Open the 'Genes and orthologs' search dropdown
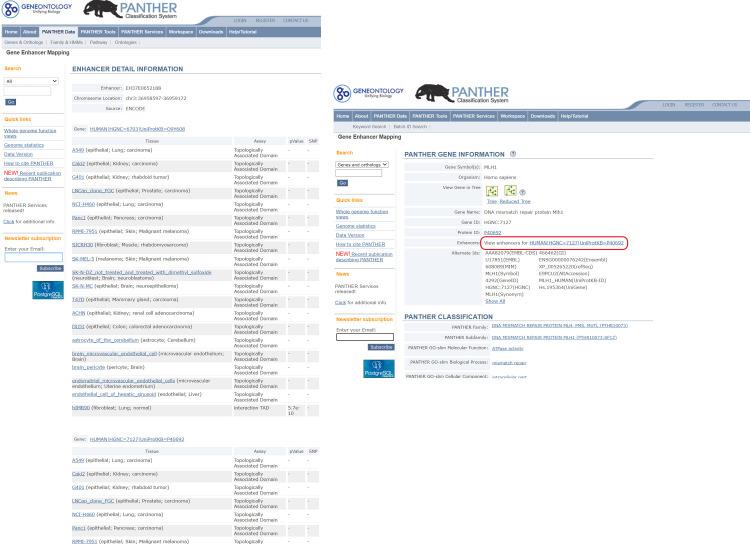The image size is (750, 544). (x=364, y=164)
